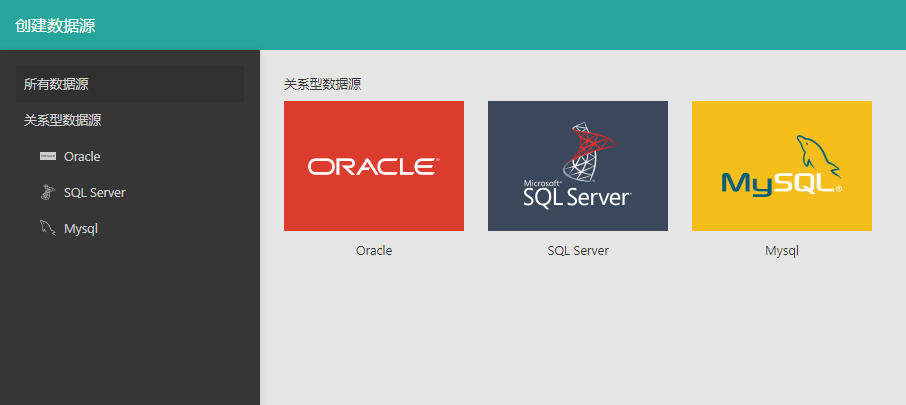Choose the Oracle text entry in the sidebar
The width and height of the screenshot is (906, 405).
82,156
